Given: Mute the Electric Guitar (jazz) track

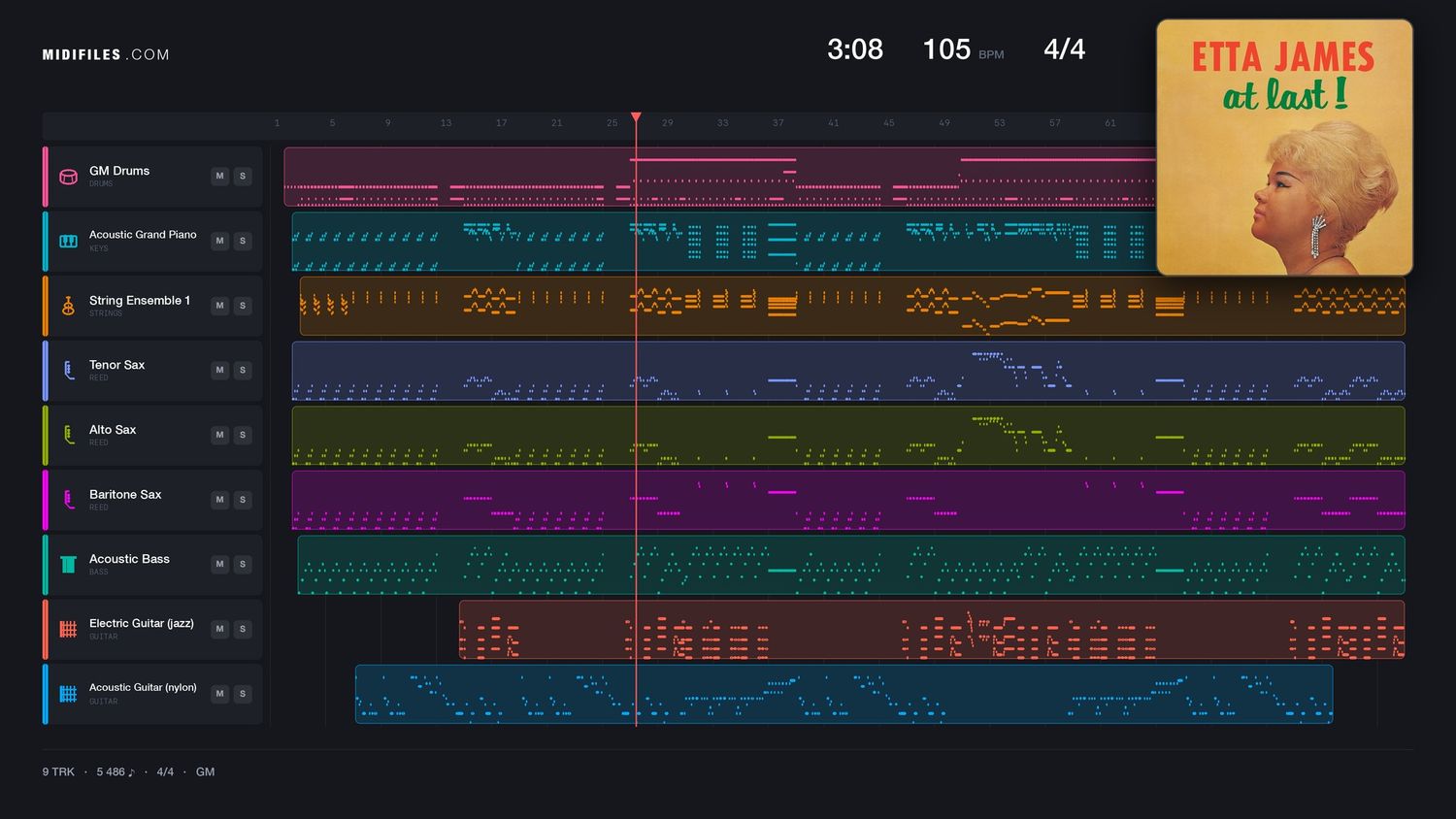Looking at the screenshot, I should coord(219,629).
